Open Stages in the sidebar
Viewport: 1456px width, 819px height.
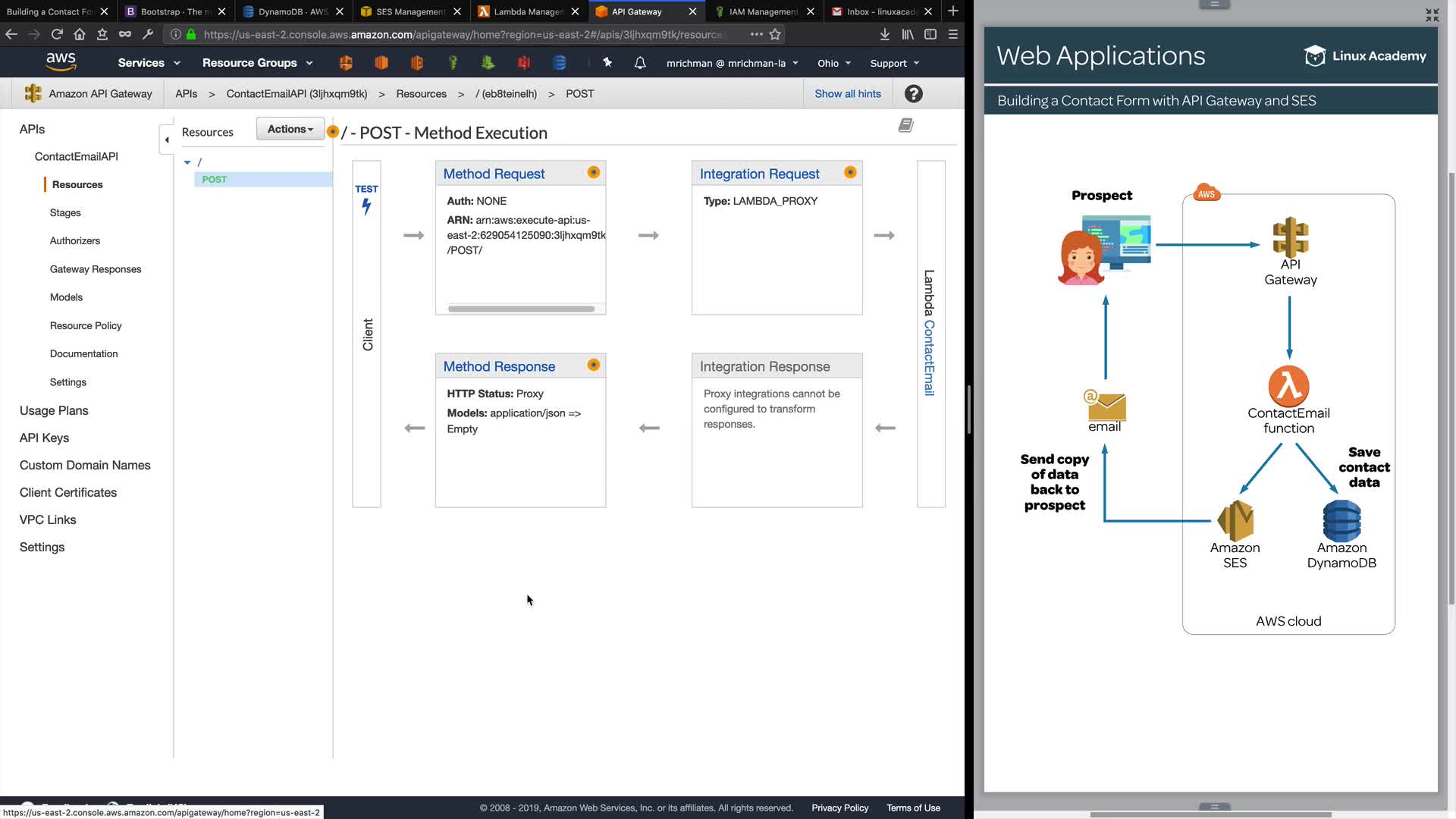tap(65, 213)
